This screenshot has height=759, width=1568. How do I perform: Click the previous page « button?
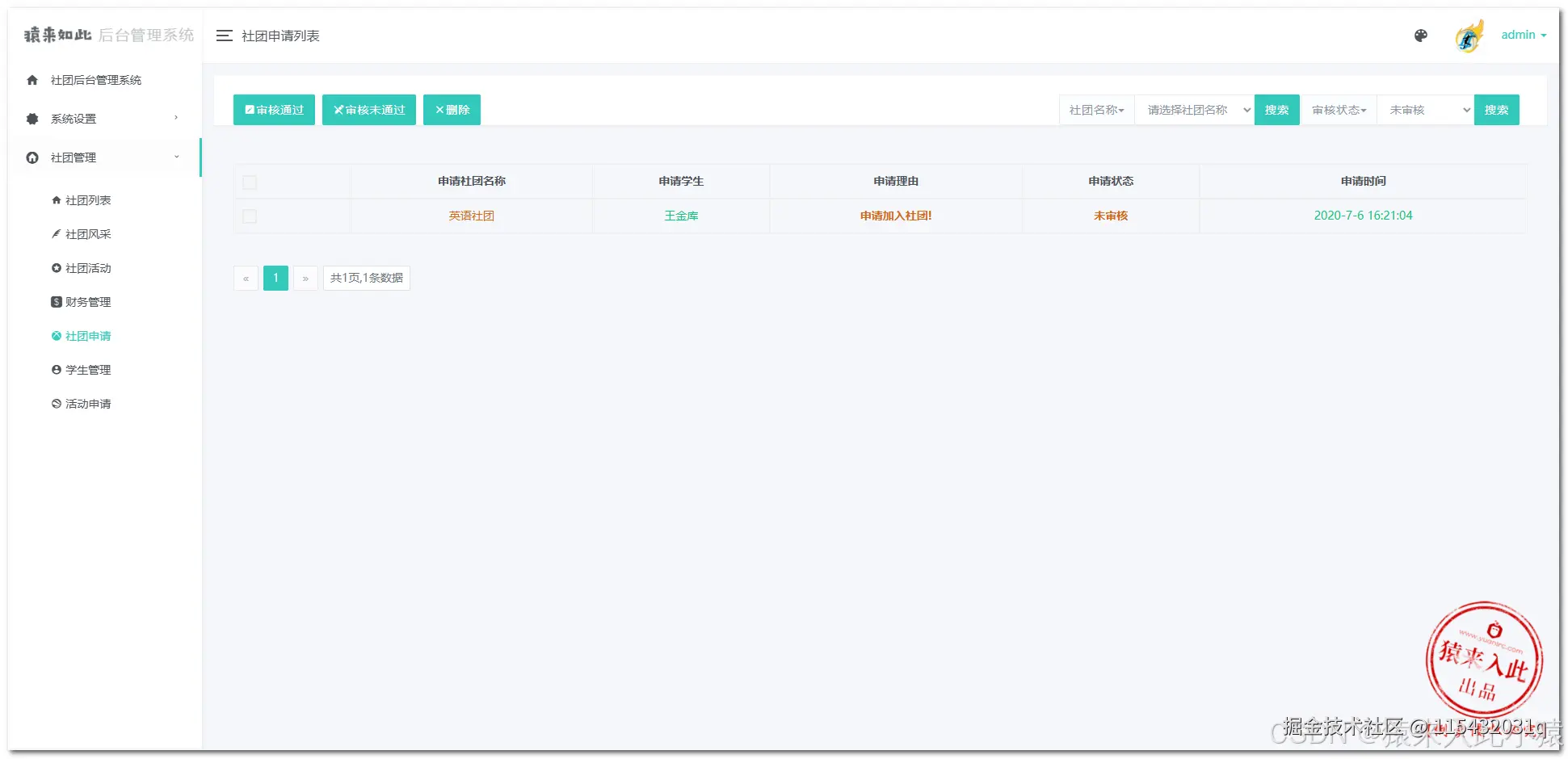(246, 278)
